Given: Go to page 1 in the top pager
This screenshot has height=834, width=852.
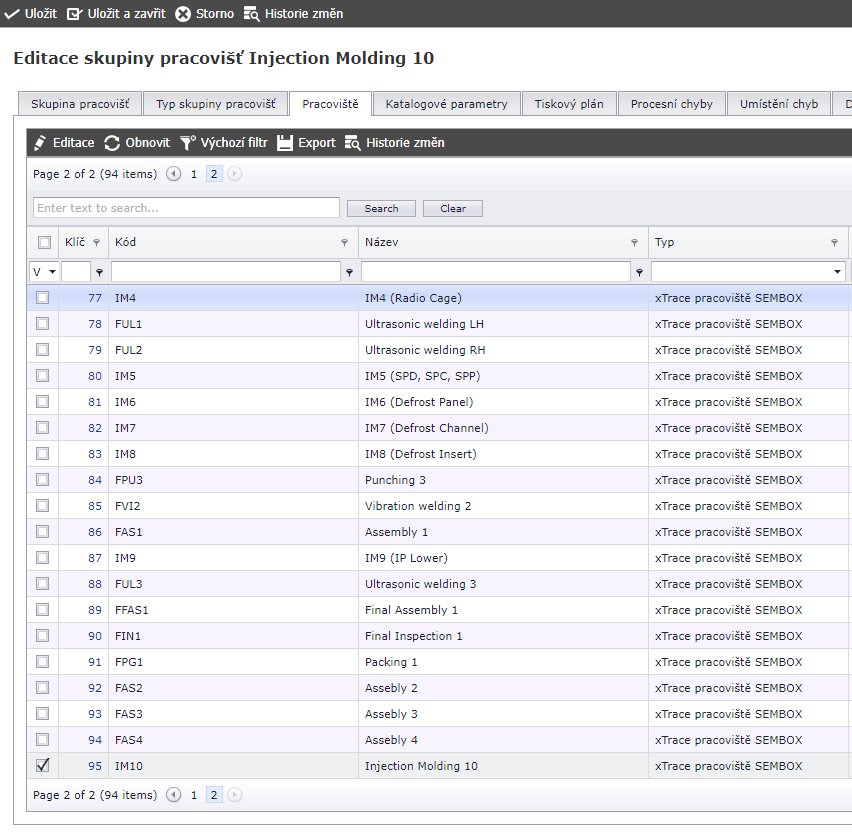Looking at the screenshot, I should [194, 174].
